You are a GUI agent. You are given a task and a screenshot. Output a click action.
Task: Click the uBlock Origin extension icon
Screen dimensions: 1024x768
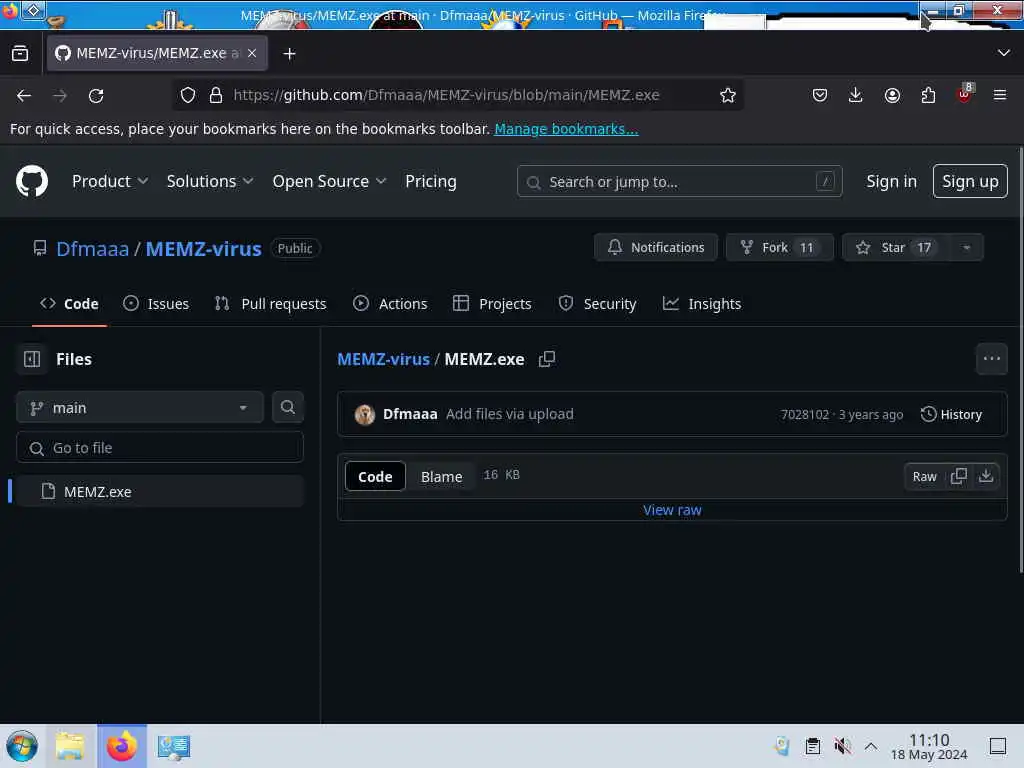965,94
